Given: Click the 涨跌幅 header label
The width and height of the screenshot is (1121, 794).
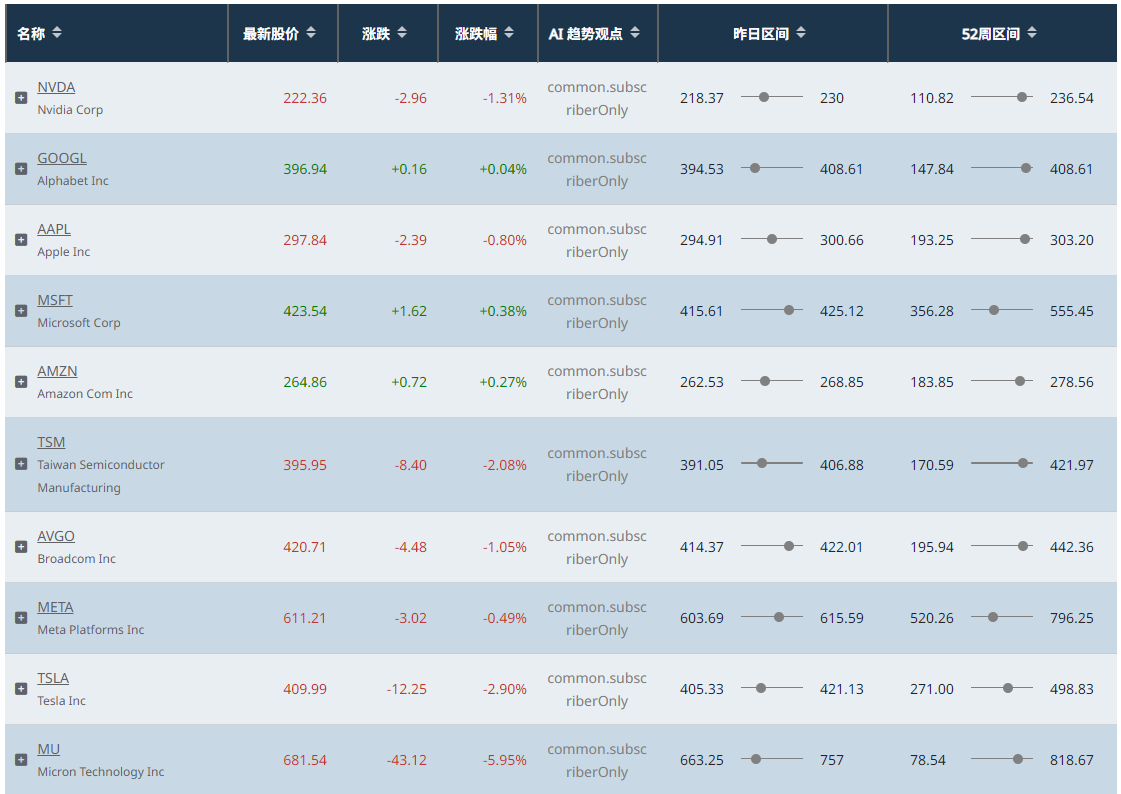Looking at the screenshot, I should coord(476,34).
